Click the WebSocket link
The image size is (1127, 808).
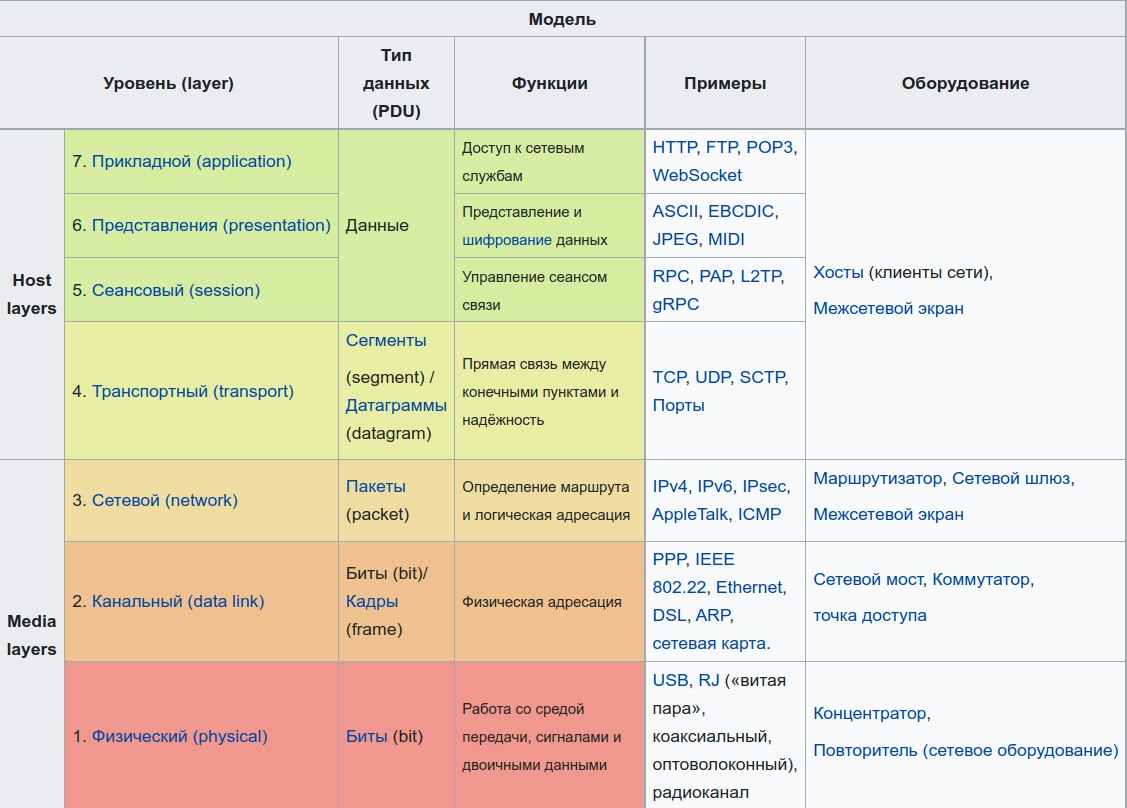tap(697, 175)
